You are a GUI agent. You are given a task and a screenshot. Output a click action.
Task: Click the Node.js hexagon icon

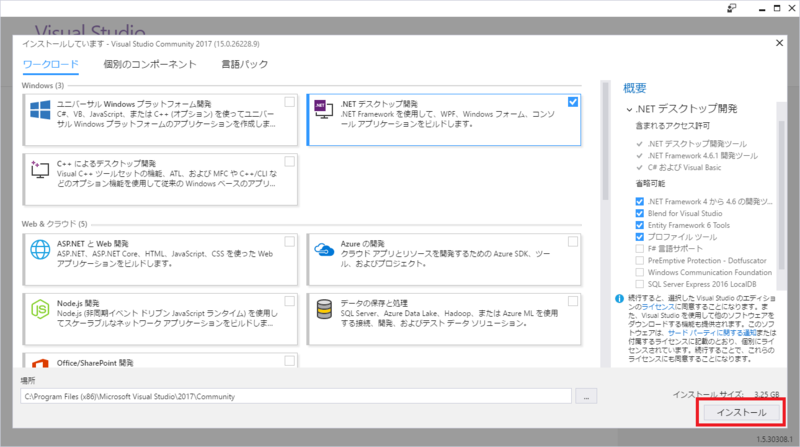click(40, 309)
